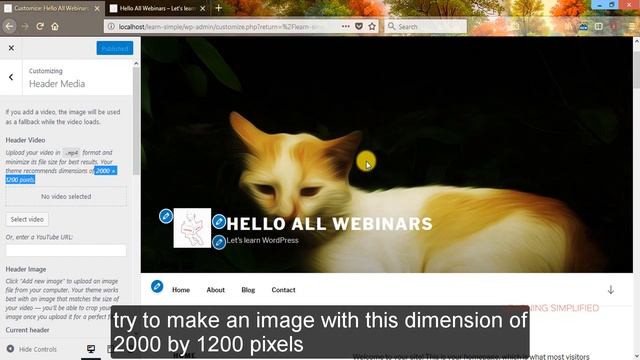Image resolution: width=640 pixels, height=360 pixels.
Task: Switch to desktop preview device icon
Action: click(91, 349)
